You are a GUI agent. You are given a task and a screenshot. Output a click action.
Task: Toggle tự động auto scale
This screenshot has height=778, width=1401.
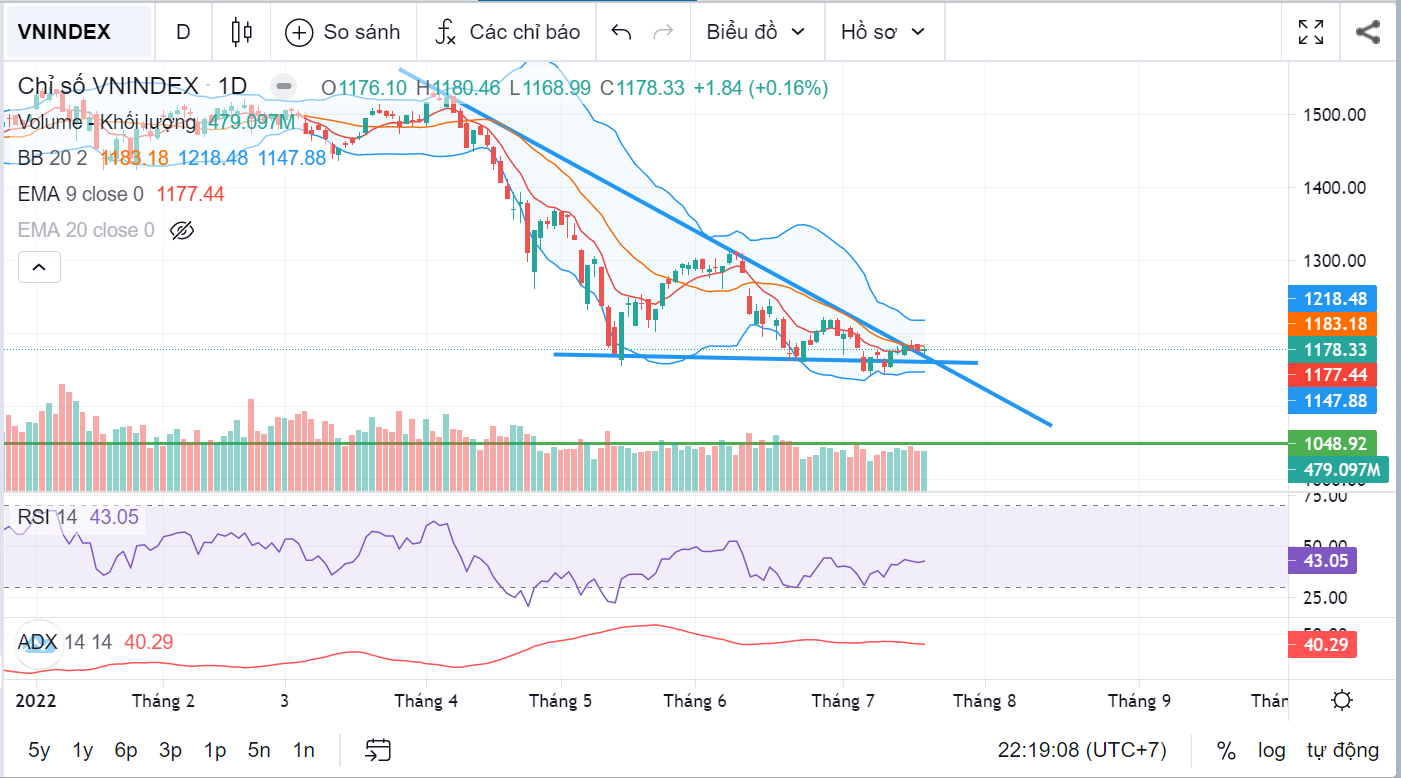pos(1343,750)
